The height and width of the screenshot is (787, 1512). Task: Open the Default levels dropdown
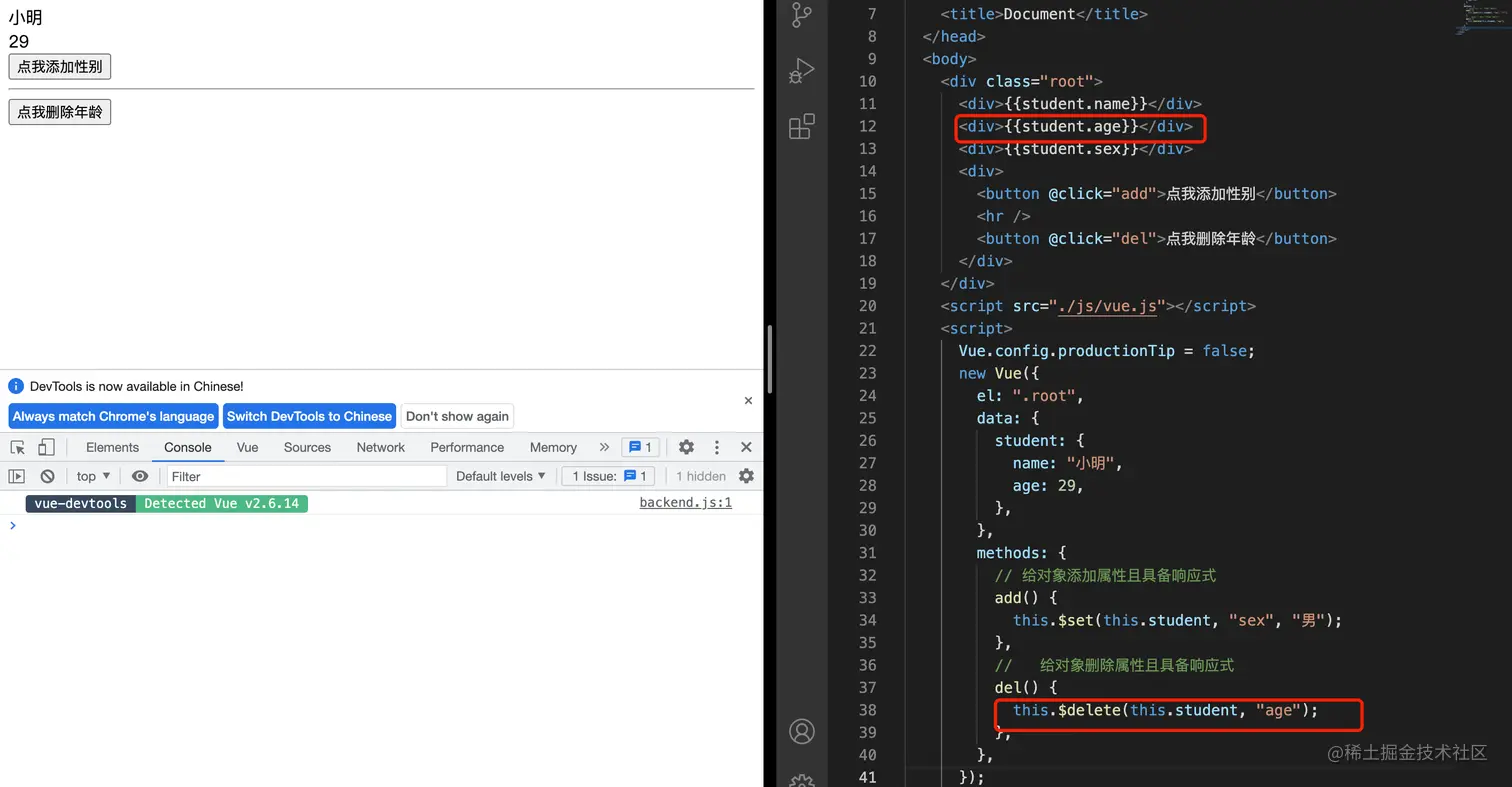pyautogui.click(x=501, y=476)
